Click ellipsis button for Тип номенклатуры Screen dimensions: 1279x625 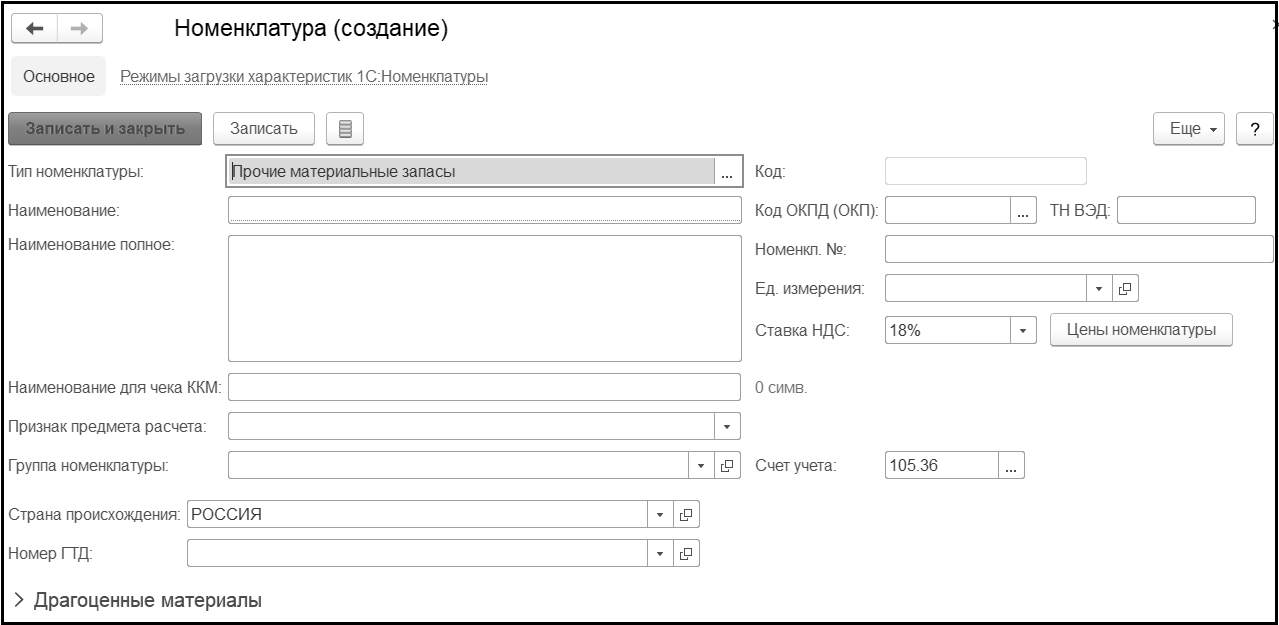[x=727, y=172]
